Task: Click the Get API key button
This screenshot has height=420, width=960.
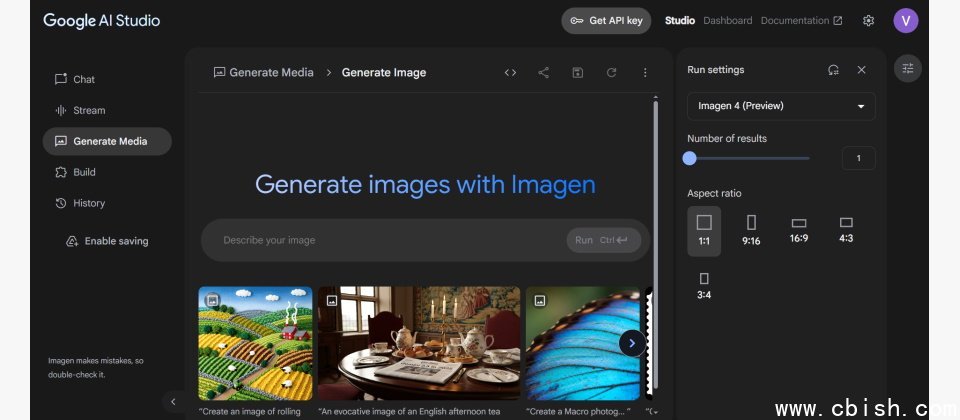Action: tap(606, 21)
